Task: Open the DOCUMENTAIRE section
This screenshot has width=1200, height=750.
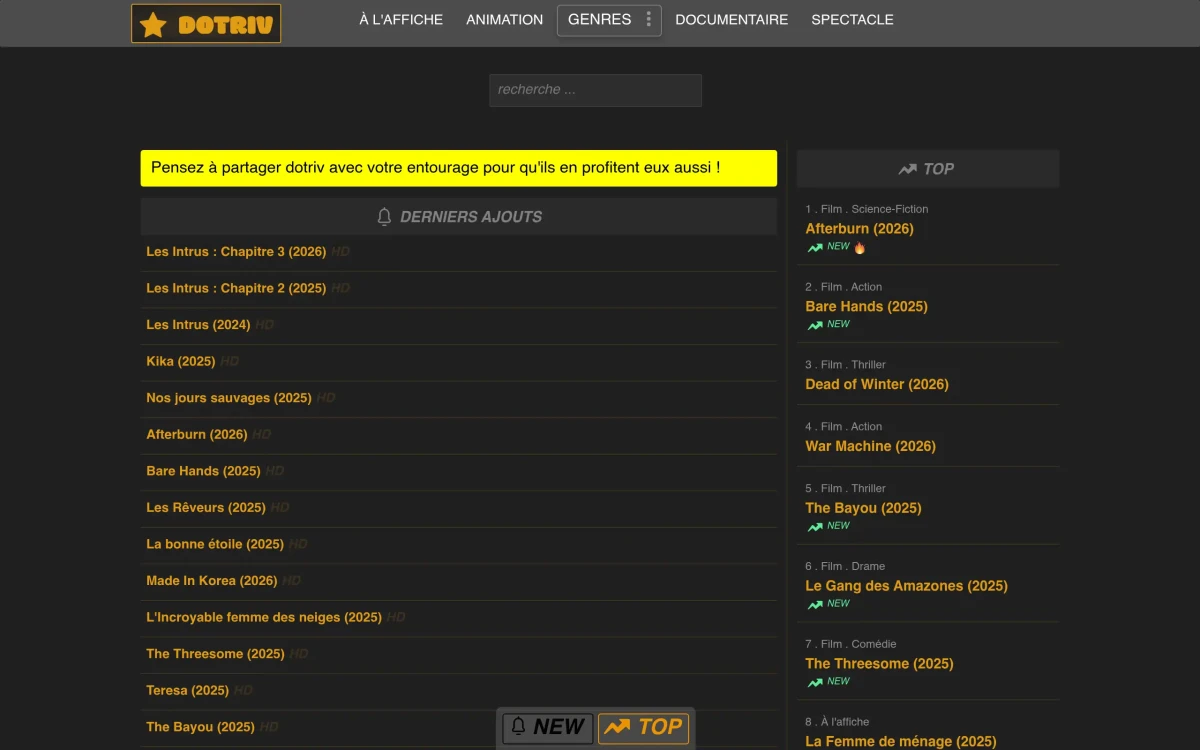Action: [731, 19]
